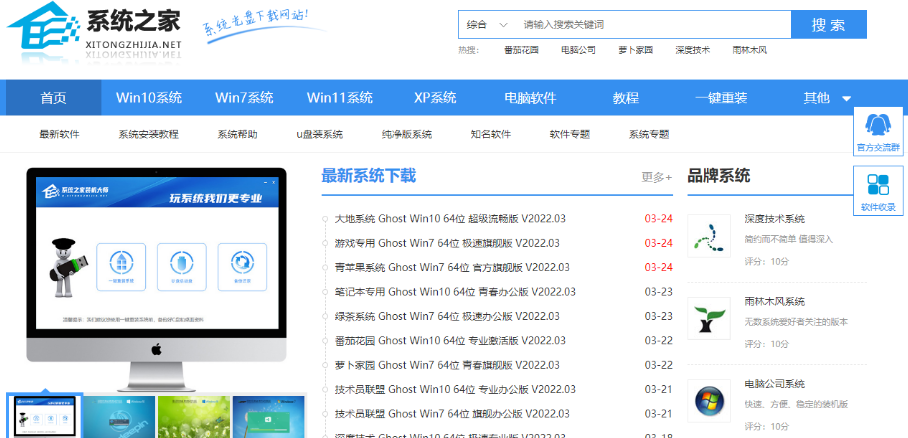Open the Win11系统 navigation tab
Image resolution: width=908 pixels, height=438 pixels.
tap(340, 98)
